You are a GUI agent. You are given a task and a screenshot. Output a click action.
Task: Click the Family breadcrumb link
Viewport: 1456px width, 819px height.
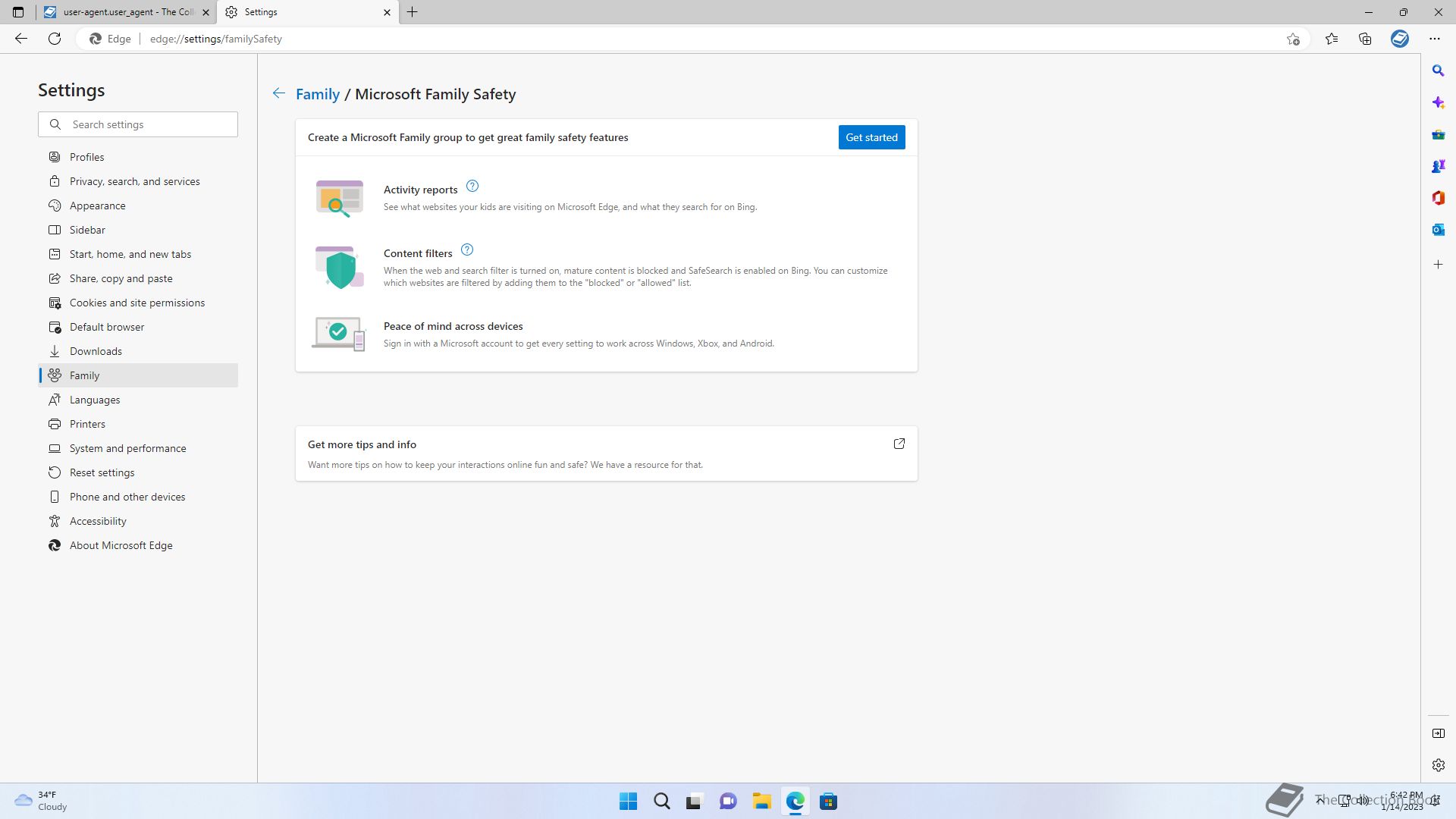pyautogui.click(x=318, y=94)
